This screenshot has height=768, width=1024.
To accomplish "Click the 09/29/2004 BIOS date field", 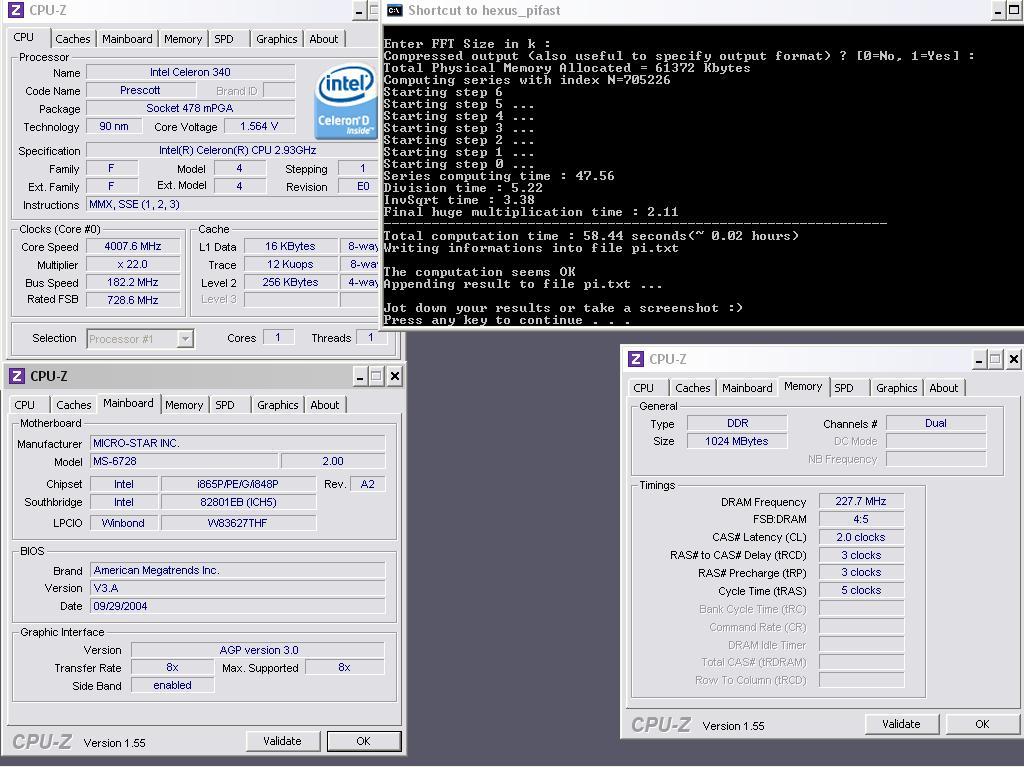I will coord(237,606).
